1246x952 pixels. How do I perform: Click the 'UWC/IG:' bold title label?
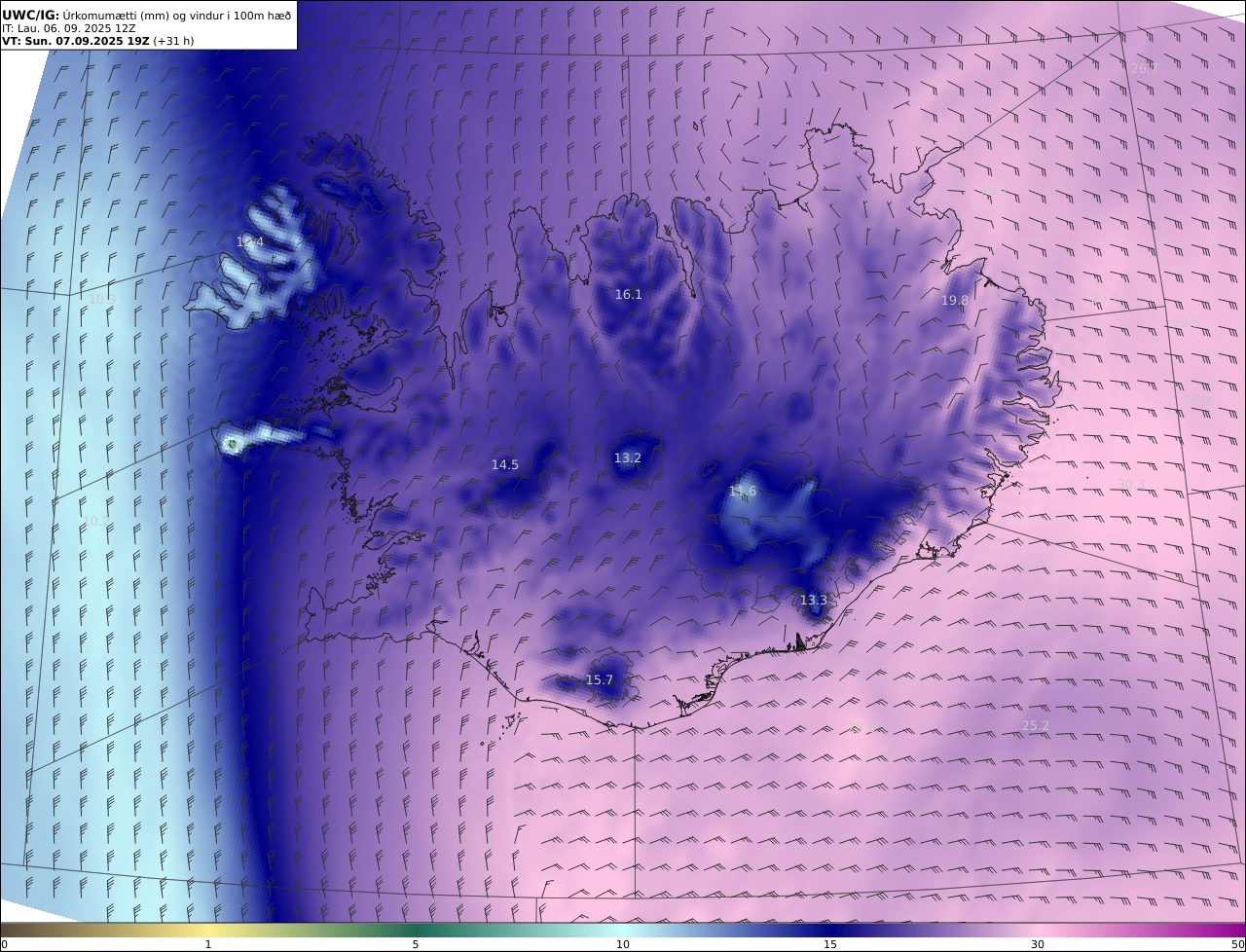pos(31,16)
